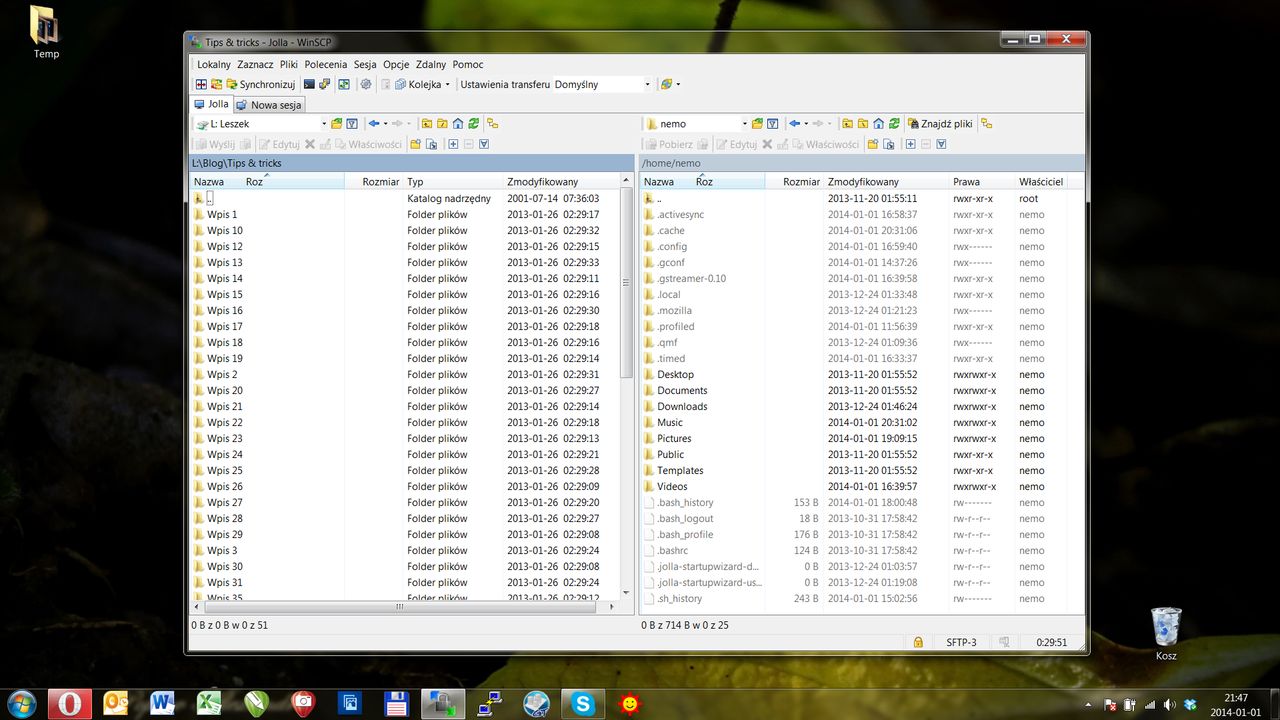The height and width of the screenshot is (720, 1280).
Task: Click remote panel filter icon
Action: 773,124
